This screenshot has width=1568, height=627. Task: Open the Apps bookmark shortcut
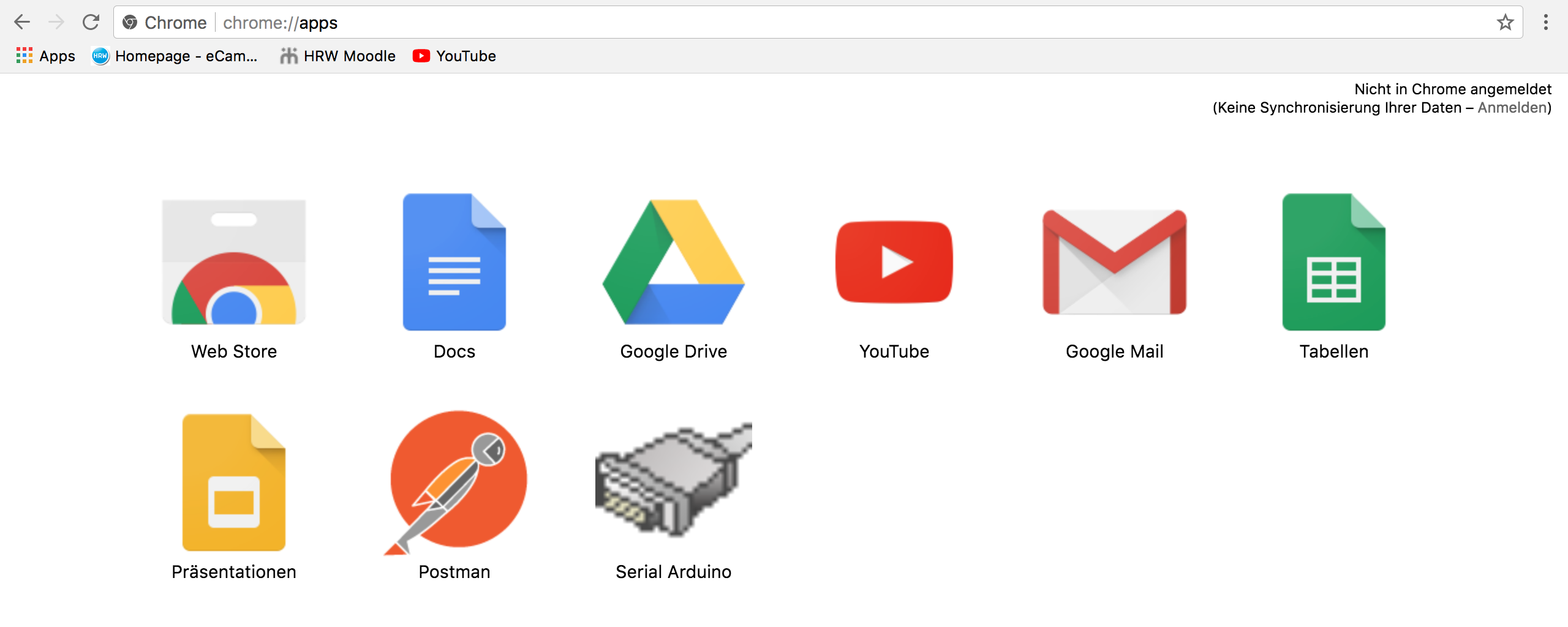[x=45, y=56]
